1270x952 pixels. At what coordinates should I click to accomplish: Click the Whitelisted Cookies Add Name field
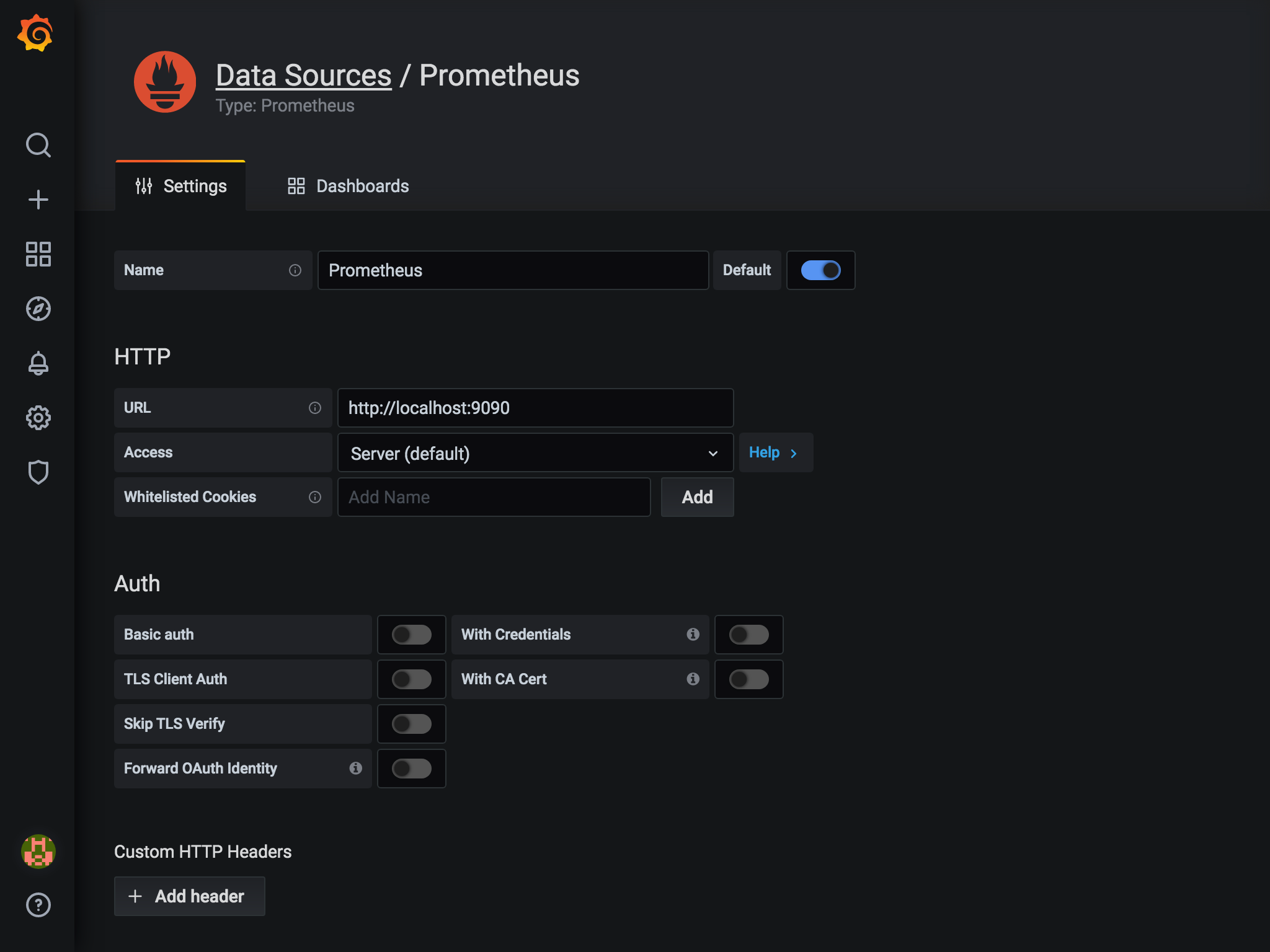tap(494, 497)
